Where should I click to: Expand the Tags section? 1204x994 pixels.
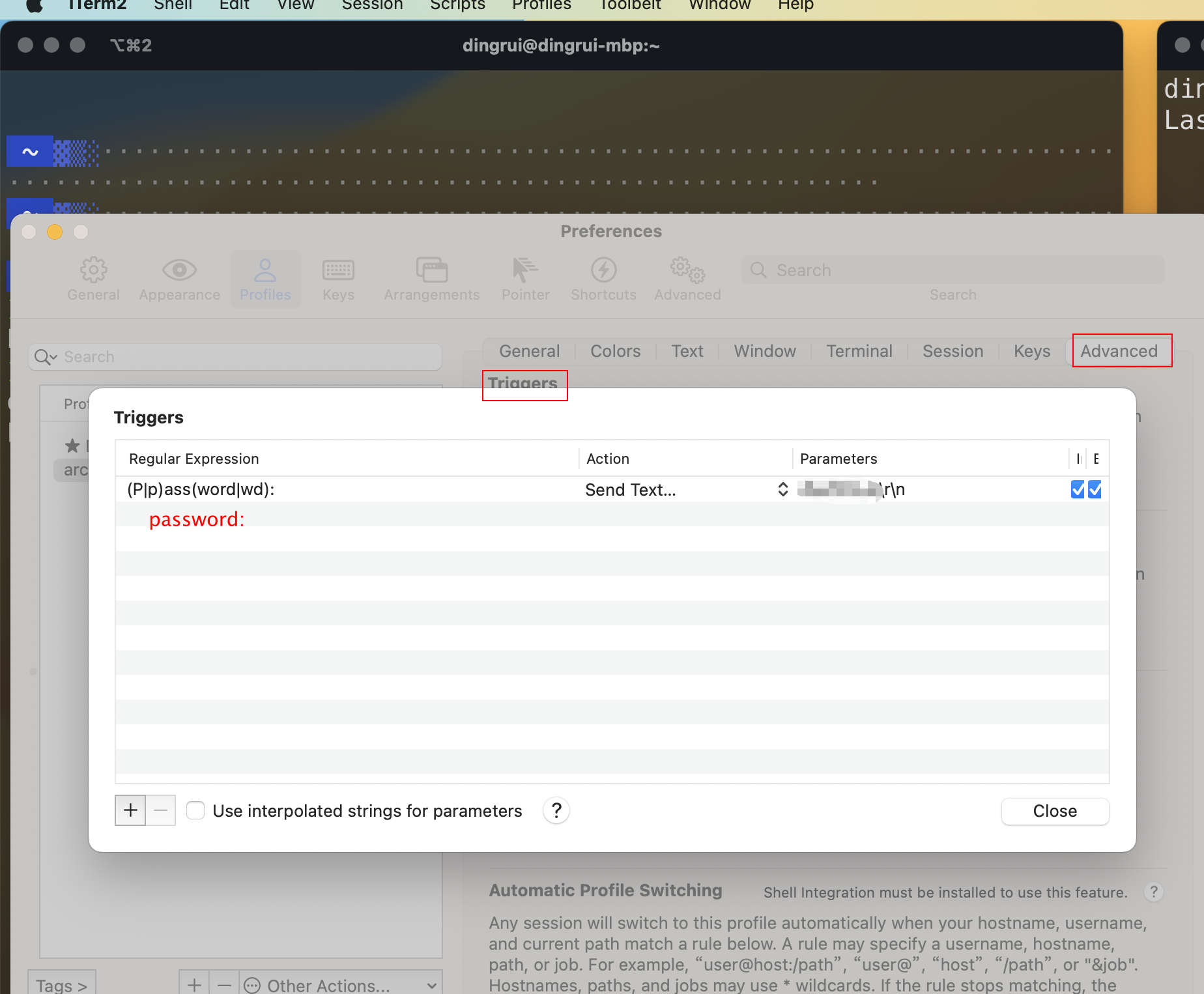pos(62,985)
